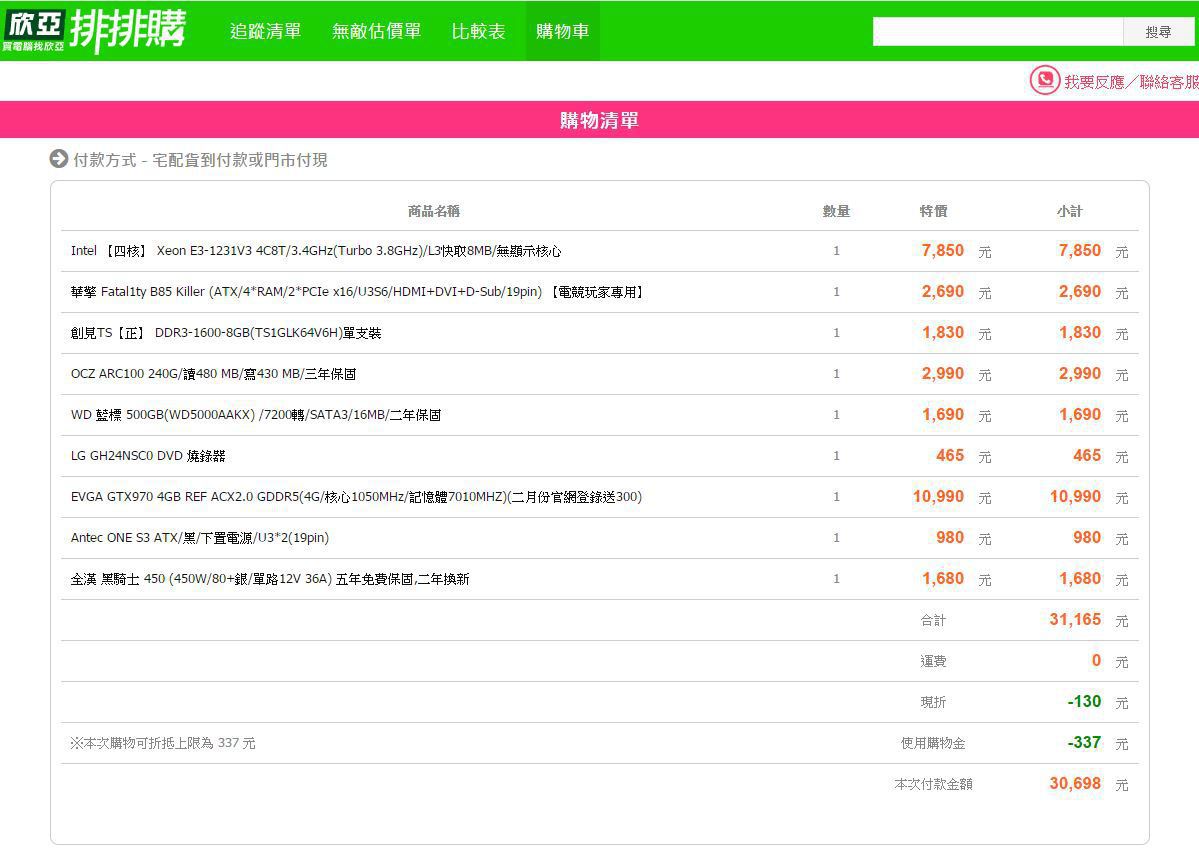Click the 現折 discount label

point(933,703)
